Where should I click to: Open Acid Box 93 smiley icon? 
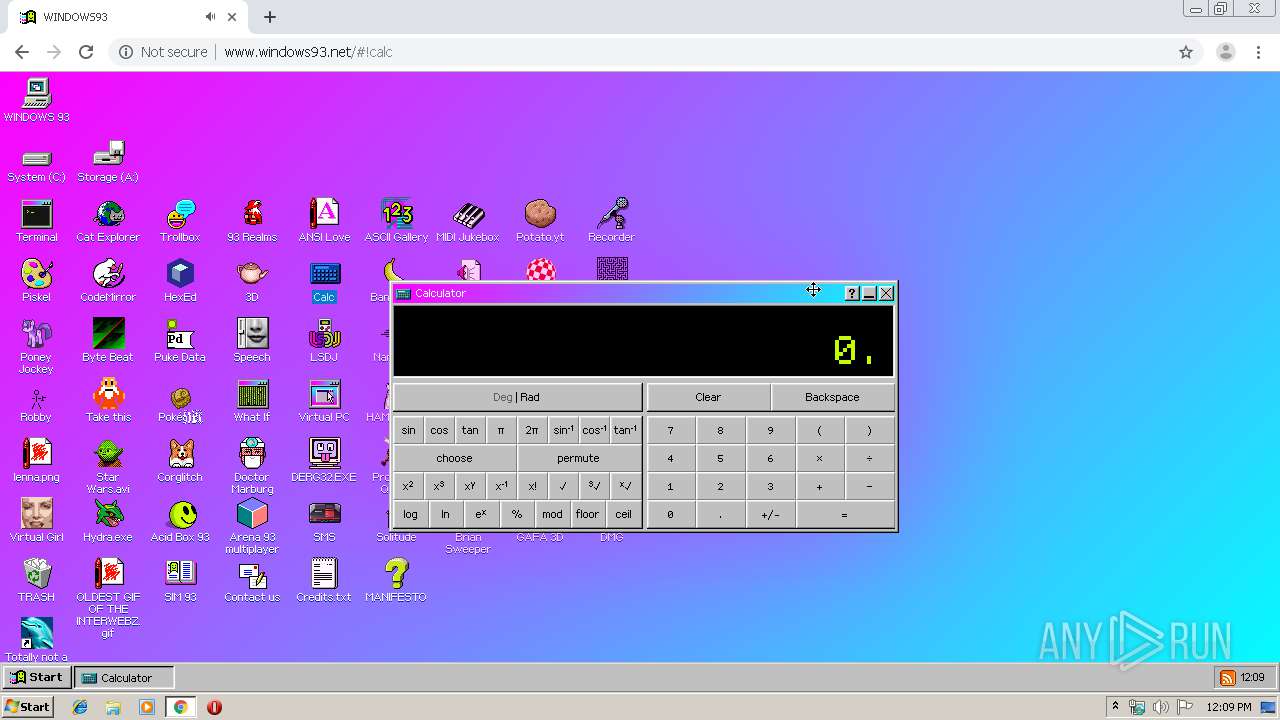tap(180, 521)
